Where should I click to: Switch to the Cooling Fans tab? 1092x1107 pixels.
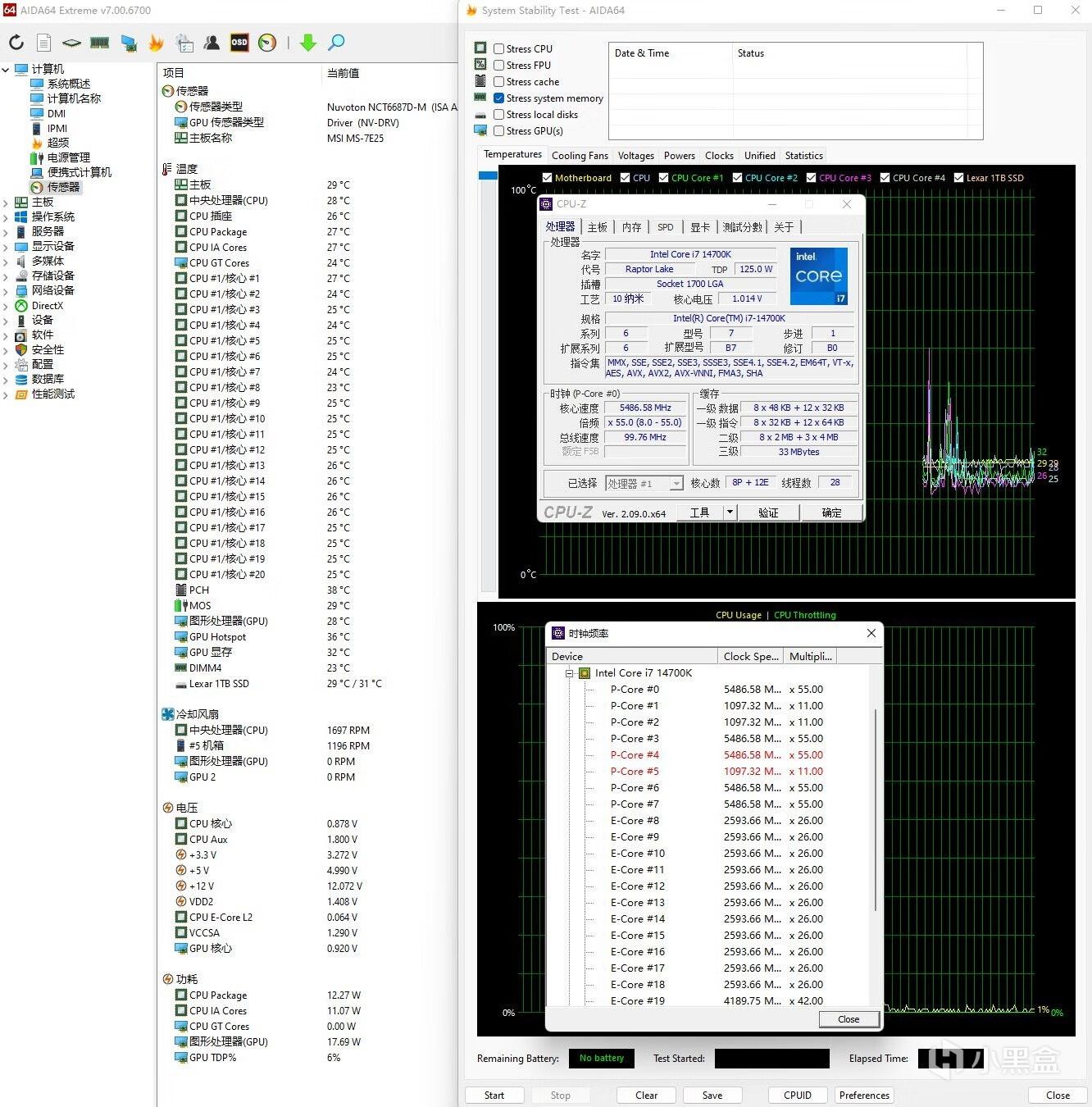click(580, 155)
